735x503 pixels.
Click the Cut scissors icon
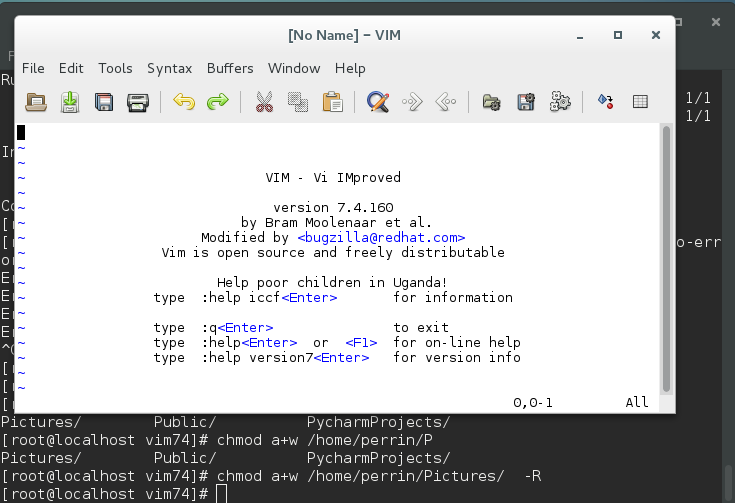(264, 102)
